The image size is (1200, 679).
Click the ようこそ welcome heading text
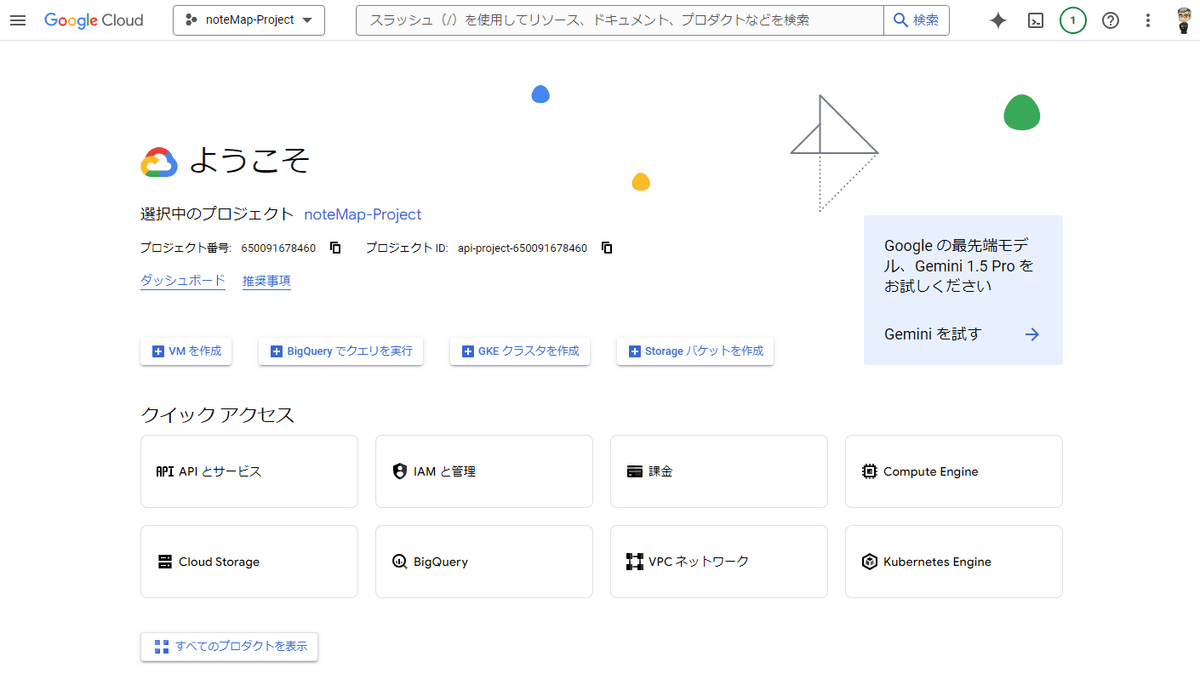coord(250,161)
